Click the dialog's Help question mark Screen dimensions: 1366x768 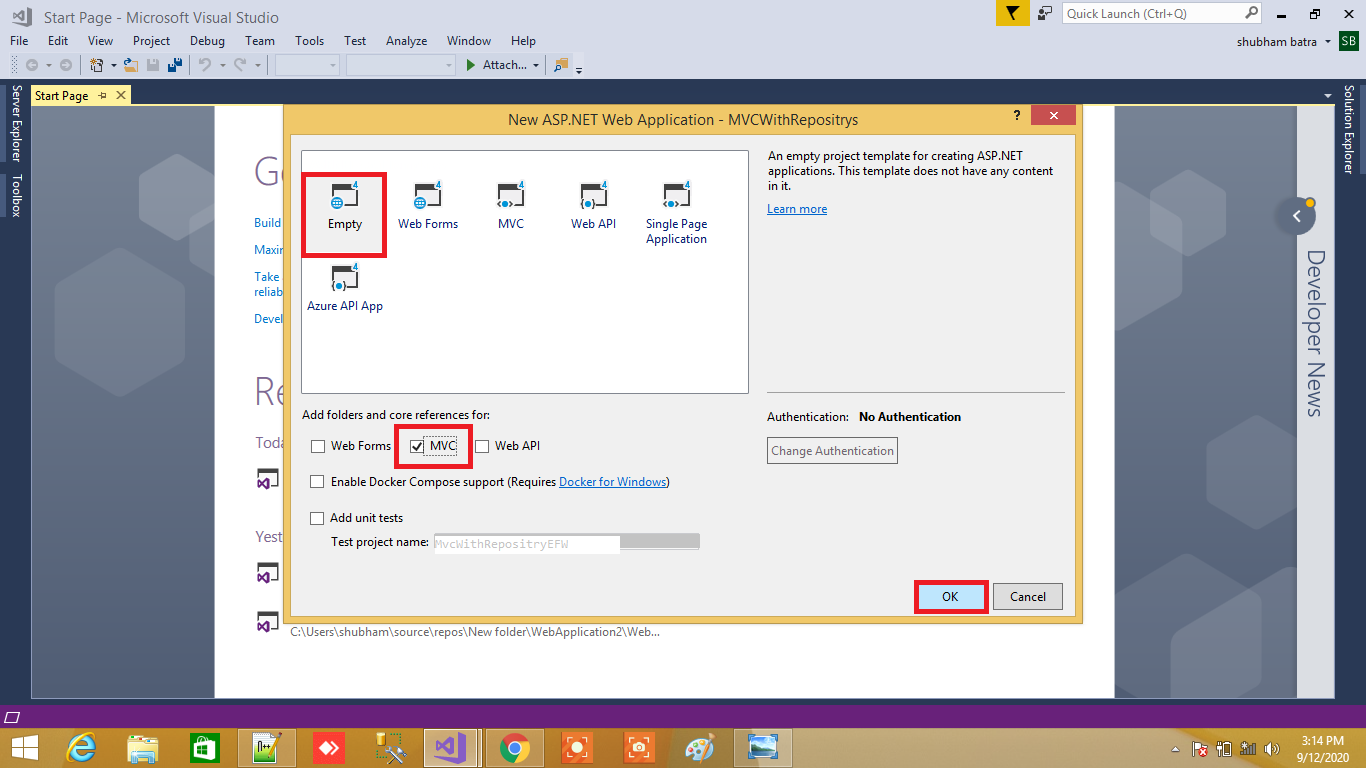pos(1017,116)
